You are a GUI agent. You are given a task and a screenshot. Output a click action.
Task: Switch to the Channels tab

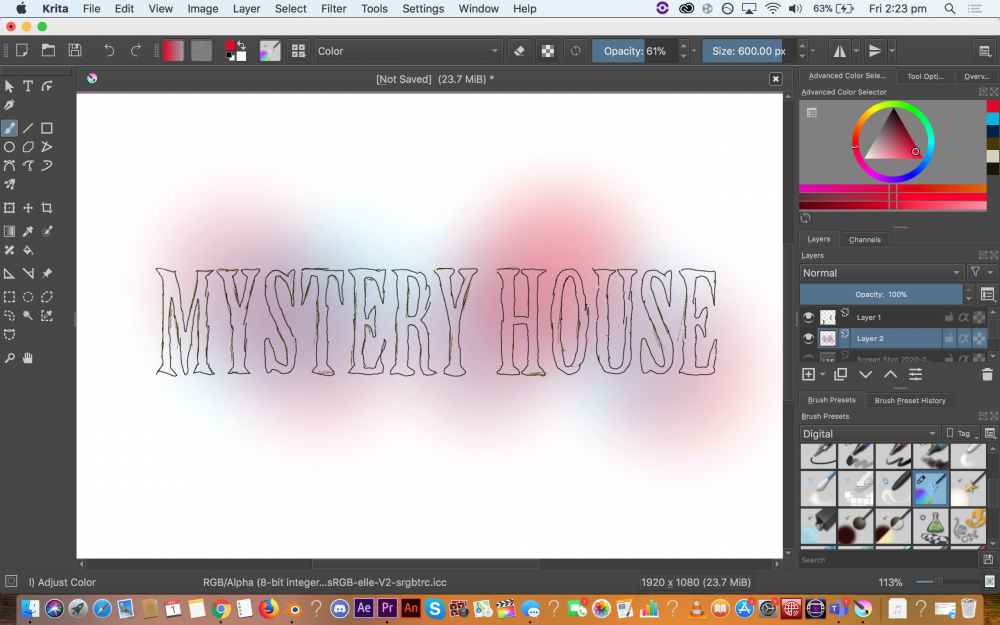865,240
